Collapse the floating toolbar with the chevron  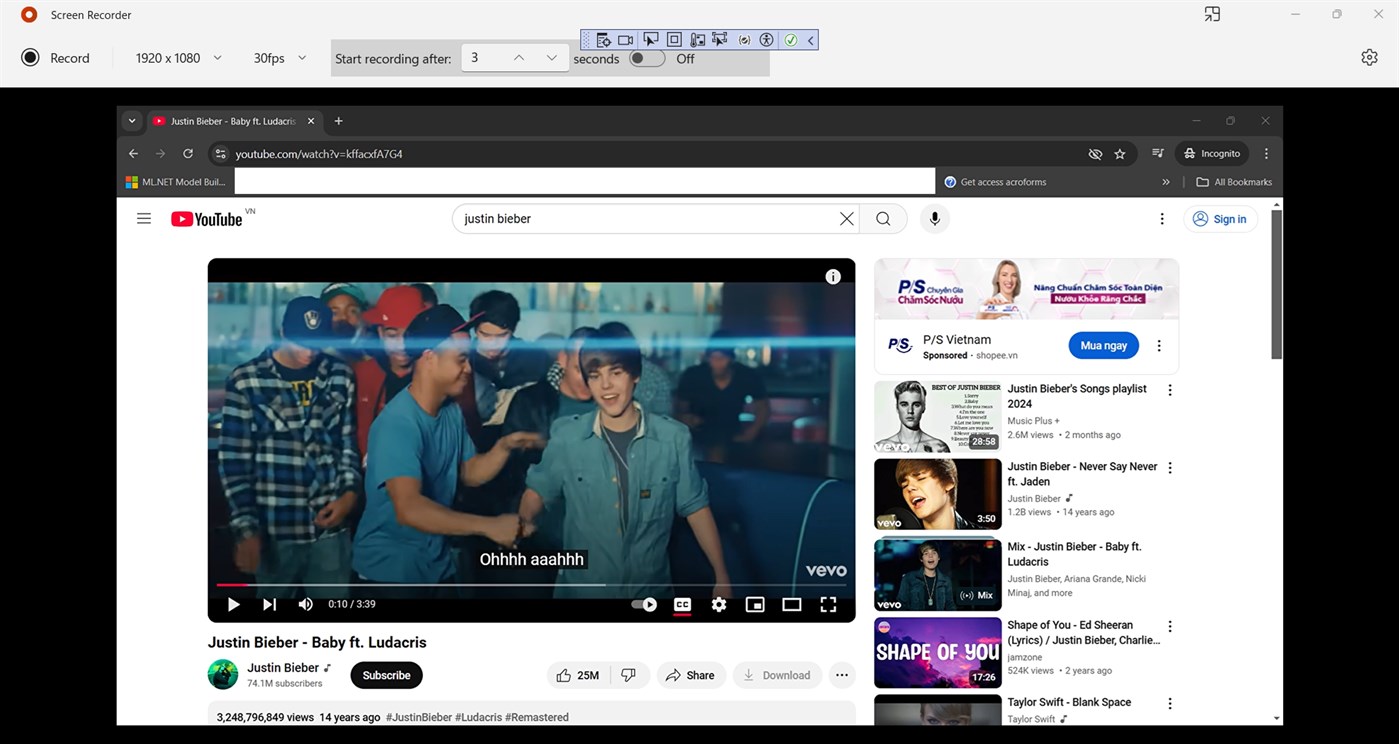click(x=810, y=39)
